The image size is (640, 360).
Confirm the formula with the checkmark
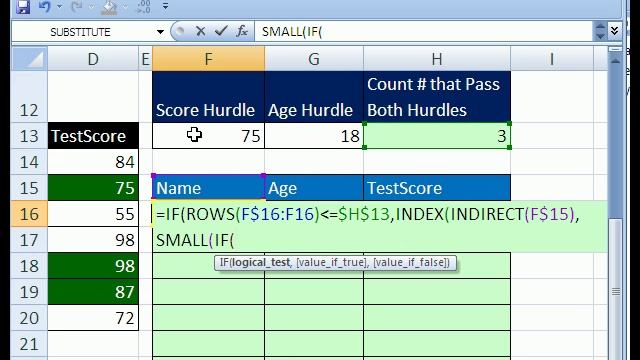tap(221, 31)
